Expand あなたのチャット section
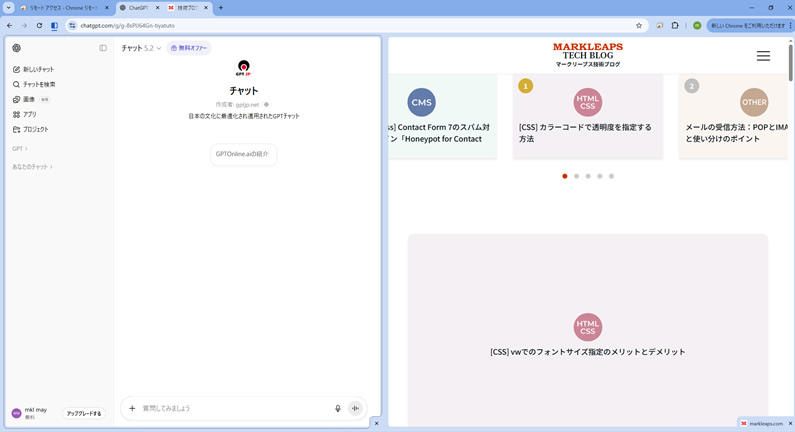This screenshot has height=432, width=795. click(x=32, y=167)
